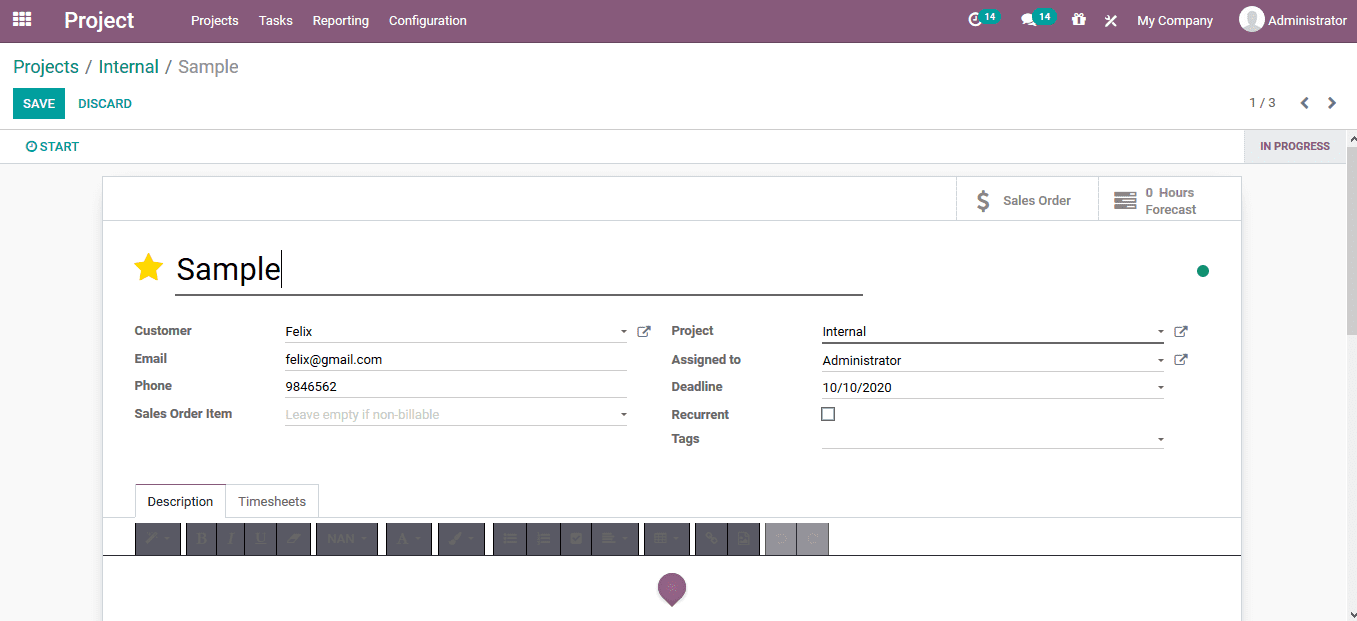Set the stage to In Progress
Image resolution: width=1357 pixels, height=621 pixels.
click(1294, 146)
